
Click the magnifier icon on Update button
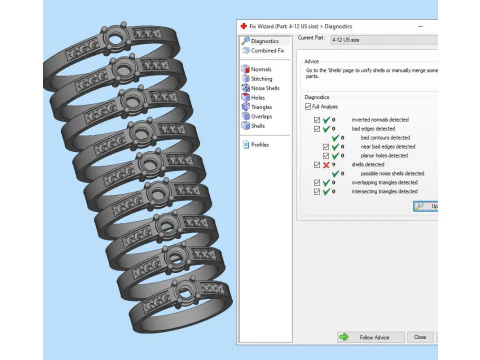[419, 206]
